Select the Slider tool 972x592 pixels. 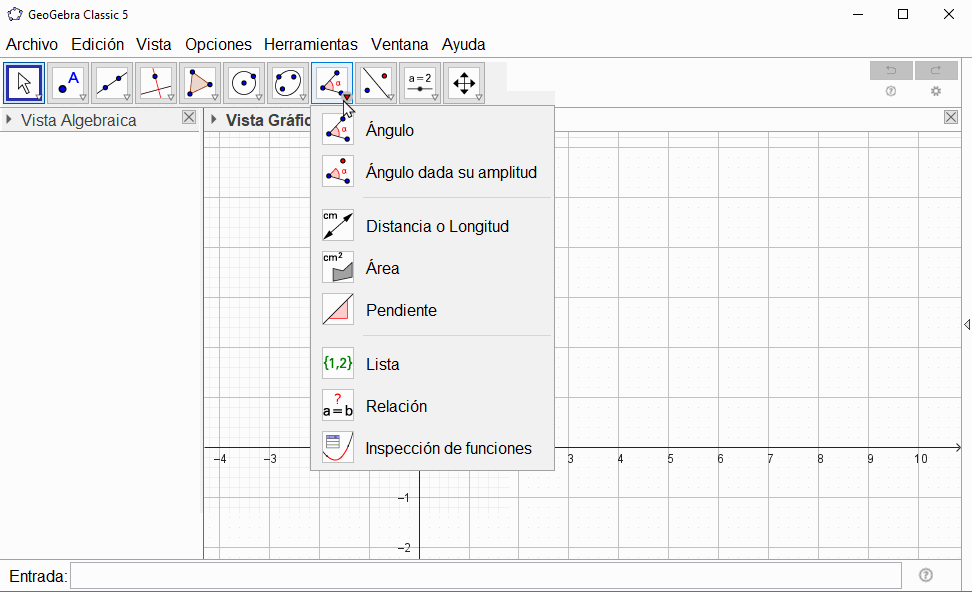(x=420, y=83)
